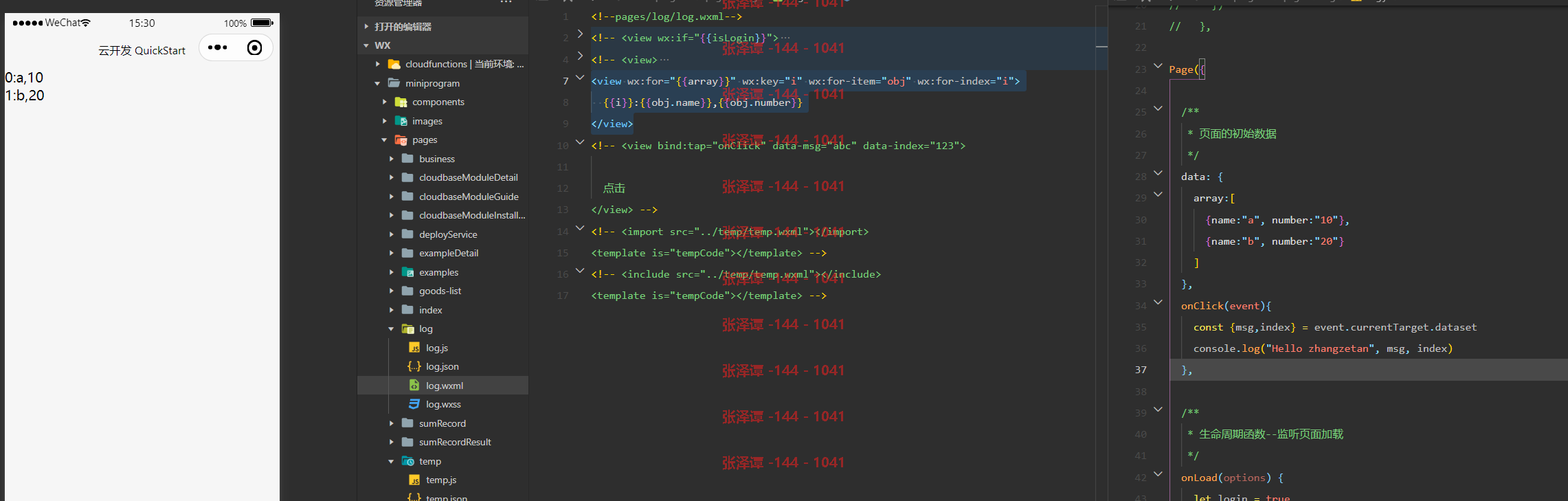Click the log folder icon
The image size is (1568, 501).
(408, 329)
